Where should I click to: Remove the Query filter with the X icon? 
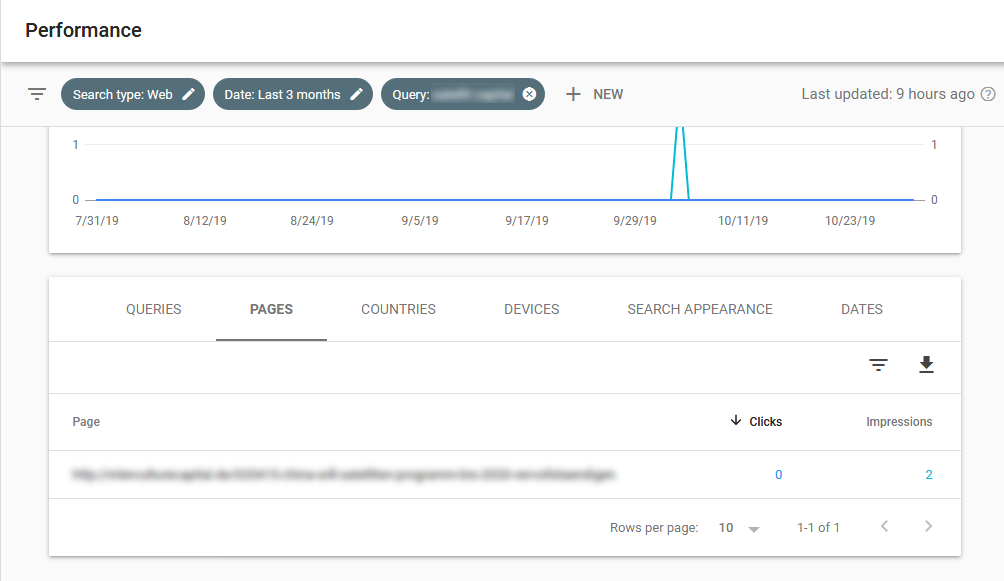[x=529, y=93]
